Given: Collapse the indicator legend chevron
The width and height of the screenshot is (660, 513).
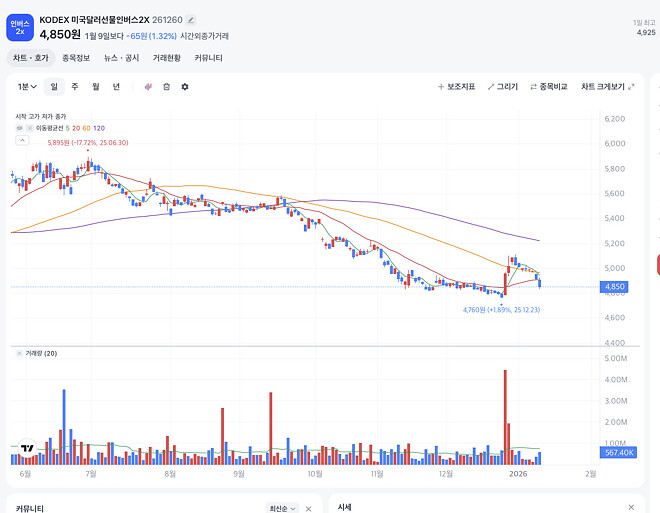Looking at the screenshot, I should click(x=22, y=140).
